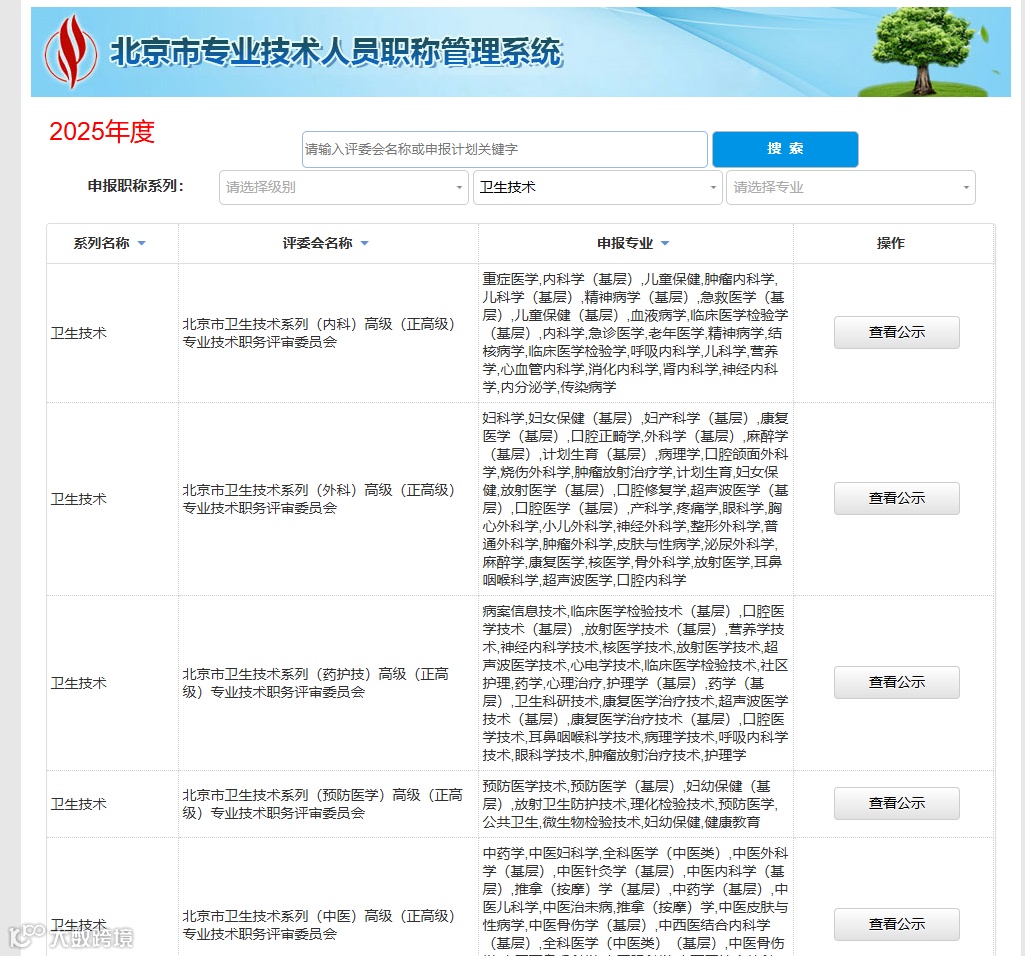Open the 请选择级别 dropdown
Screen dimensions: 1025x956
pyautogui.click(x=344, y=187)
